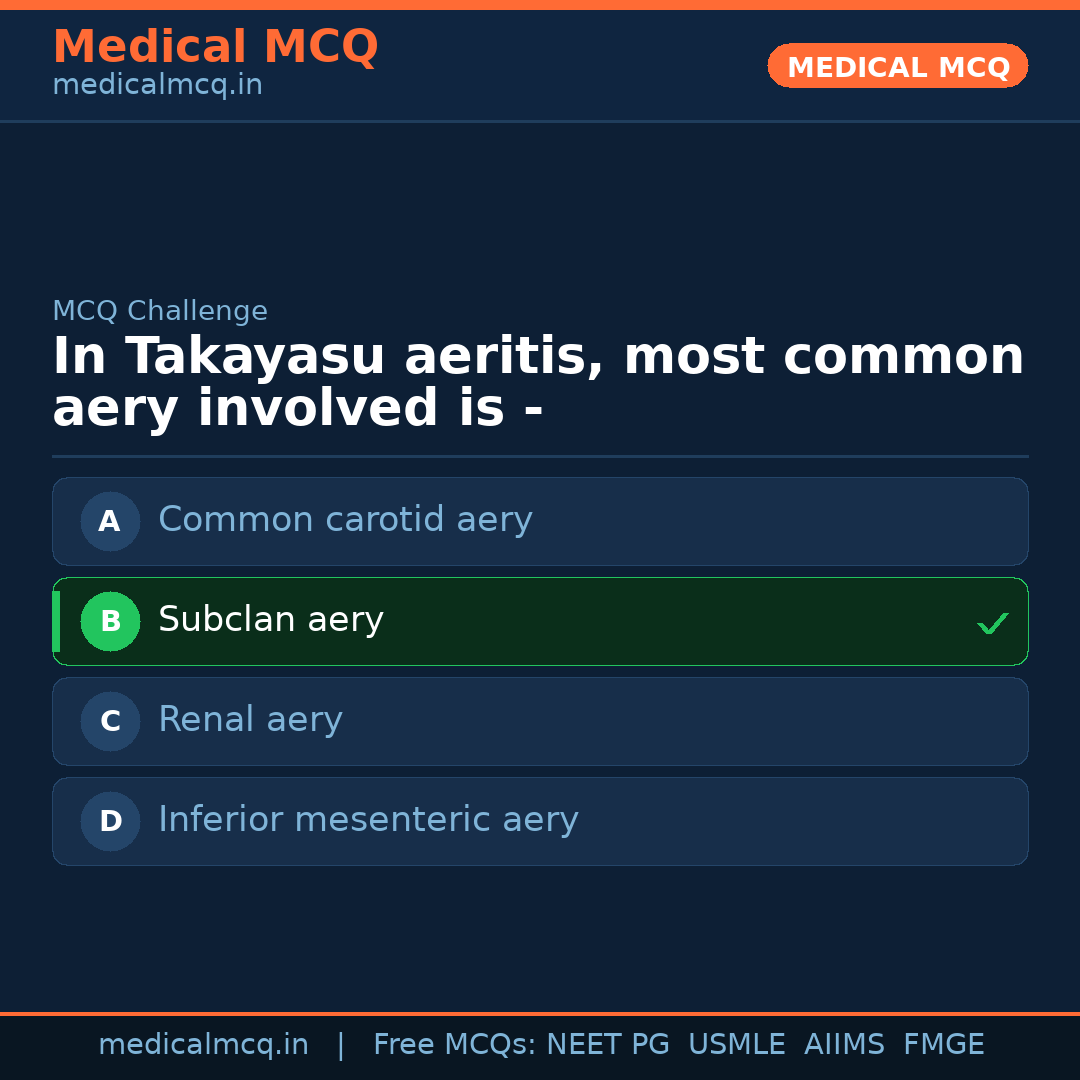Click the green highlight bar beside option B
This screenshot has height=1080, width=1080.
[x=56, y=621]
